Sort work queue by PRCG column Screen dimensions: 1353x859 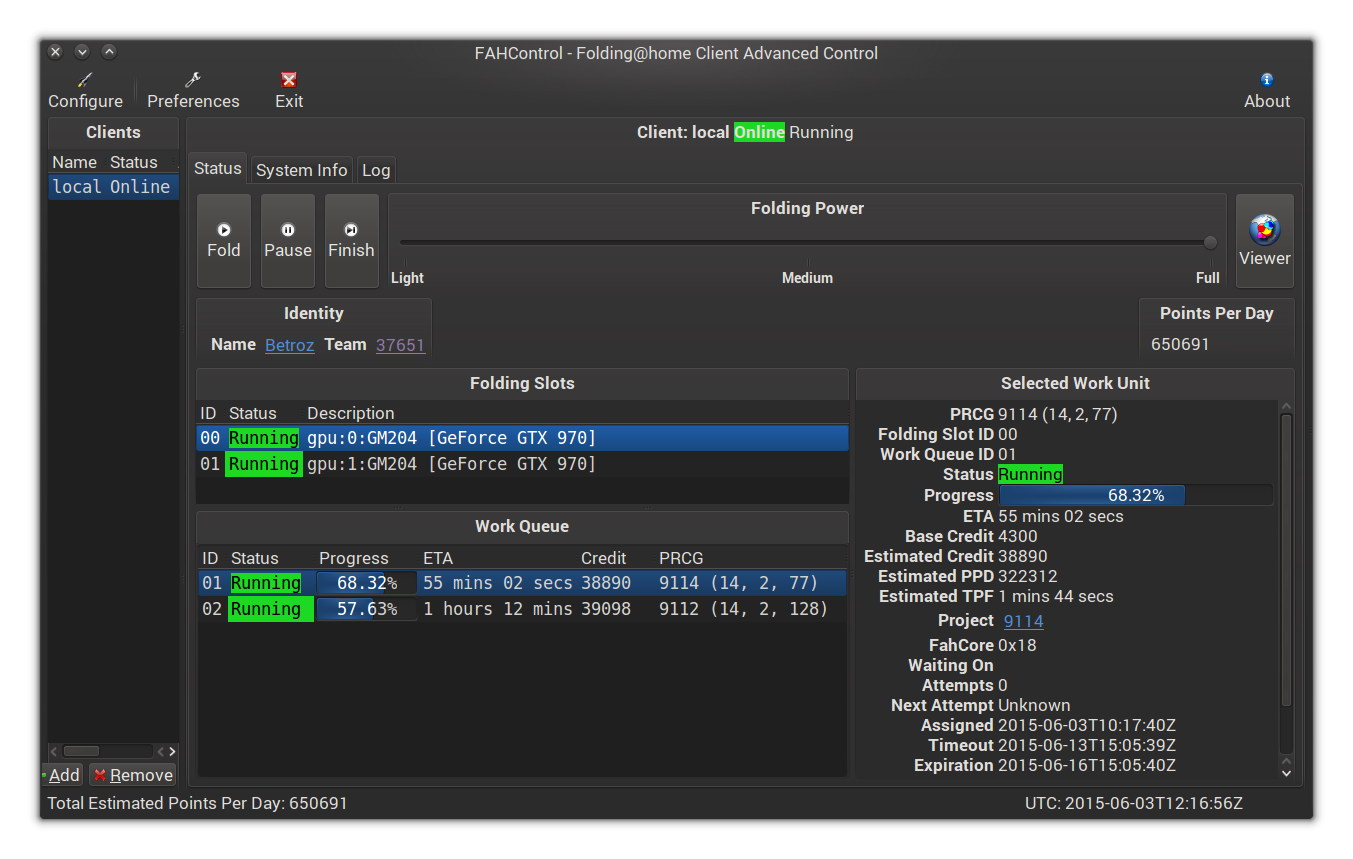[681, 558]
